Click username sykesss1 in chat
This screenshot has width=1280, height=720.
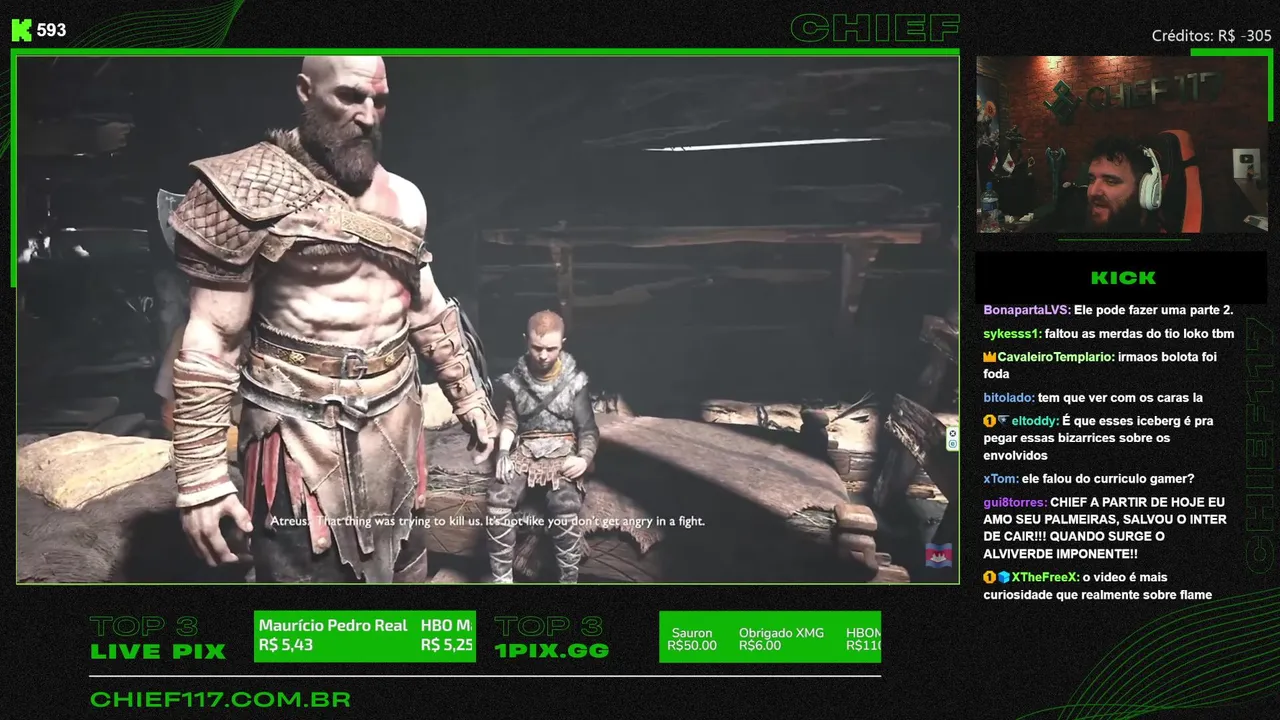pos(1012,334)
